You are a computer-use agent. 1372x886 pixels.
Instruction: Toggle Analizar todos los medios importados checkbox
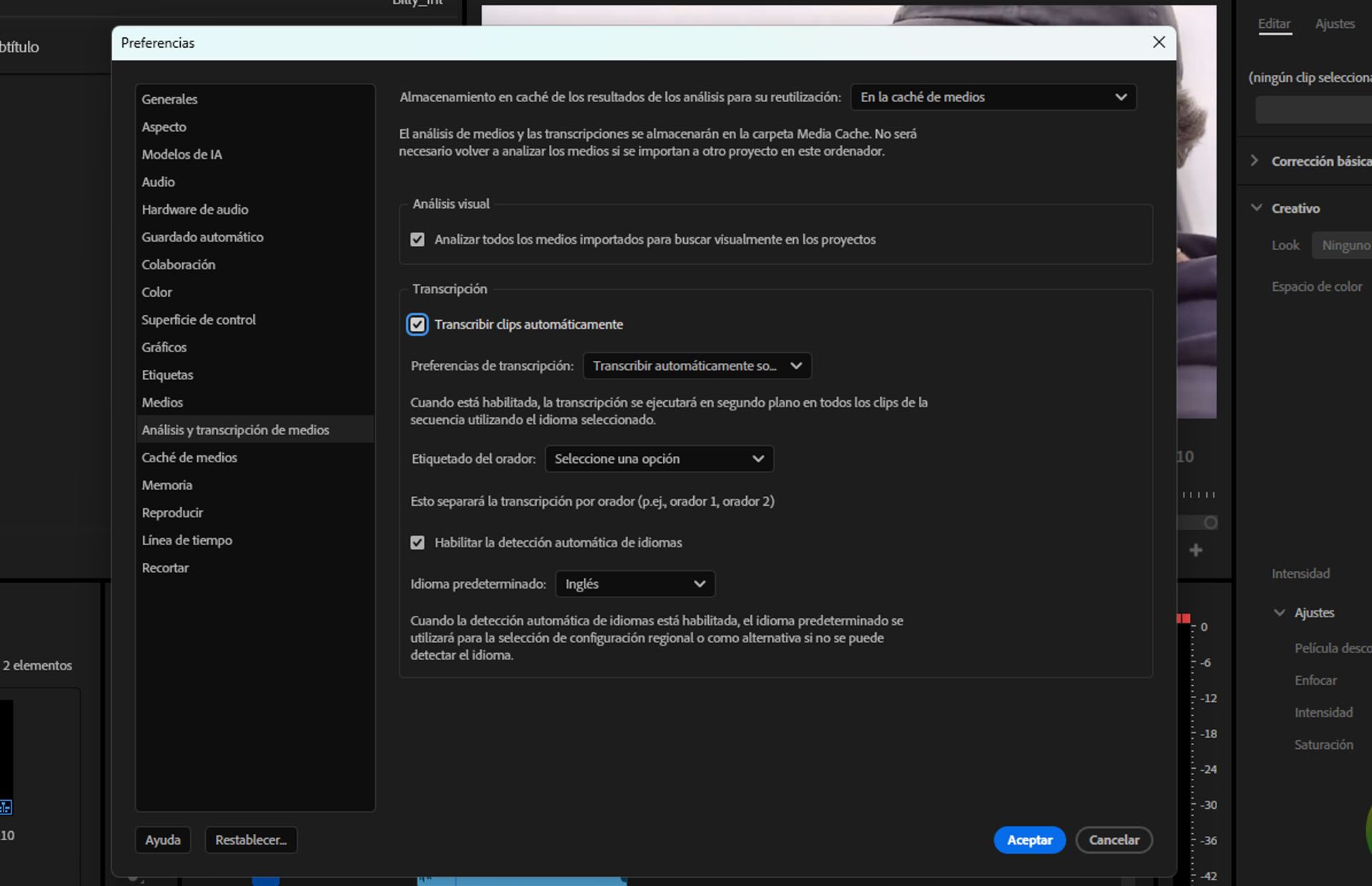click(x=417, y=240)
